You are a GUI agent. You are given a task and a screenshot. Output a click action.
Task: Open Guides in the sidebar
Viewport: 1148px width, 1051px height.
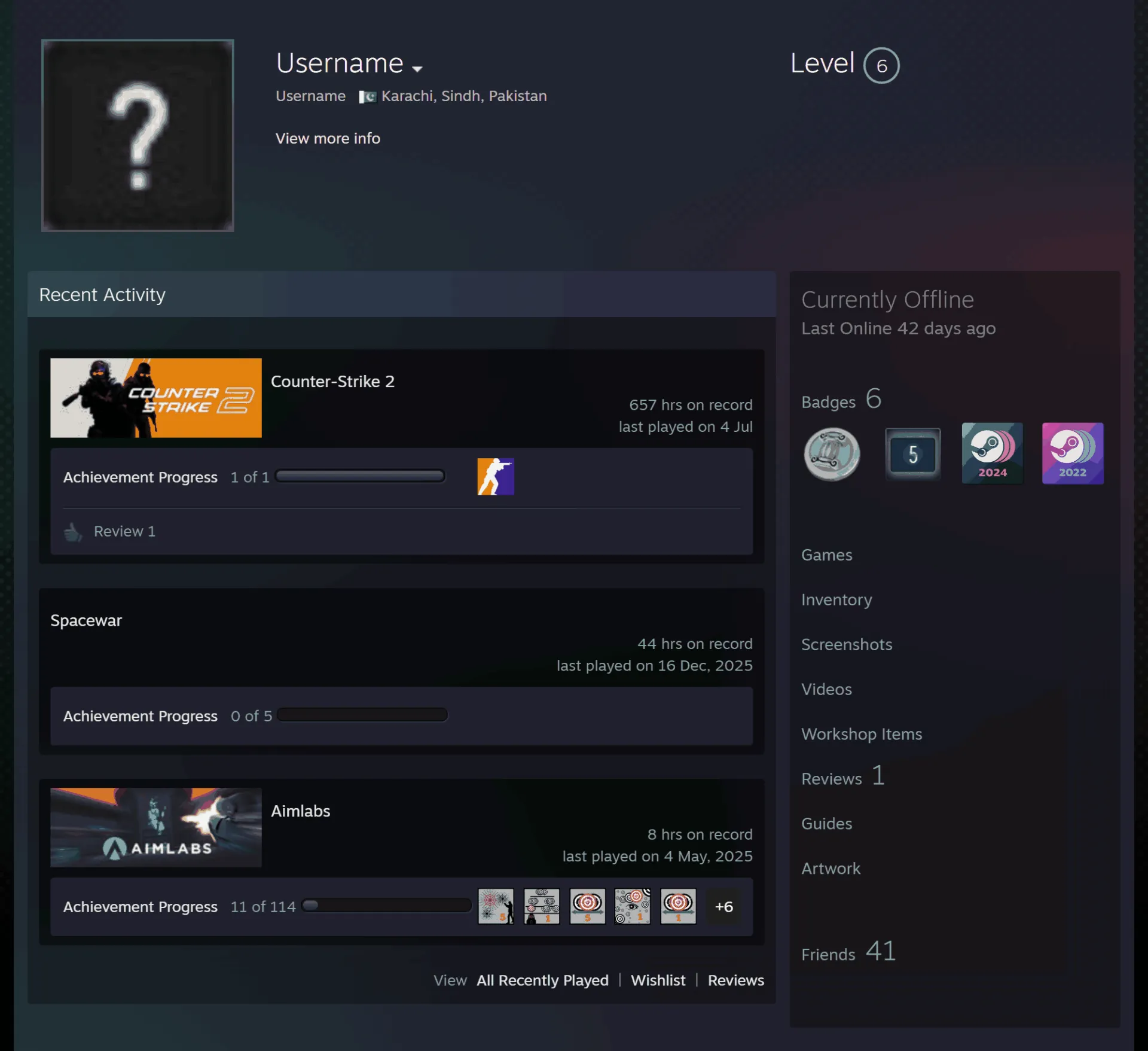coord(826,824)
